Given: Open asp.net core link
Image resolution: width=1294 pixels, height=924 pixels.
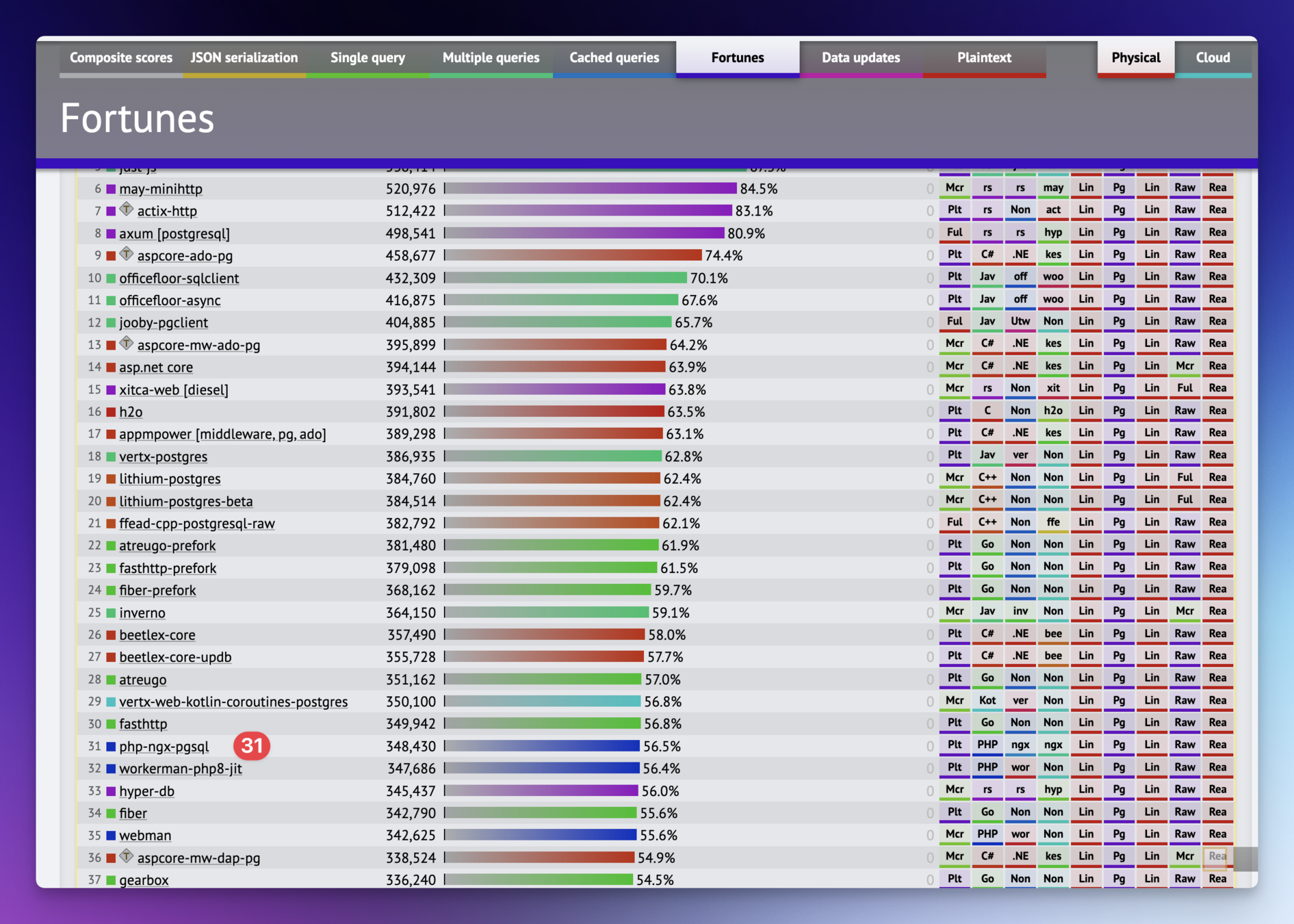Looking at the screenshot, I should 156,367.
